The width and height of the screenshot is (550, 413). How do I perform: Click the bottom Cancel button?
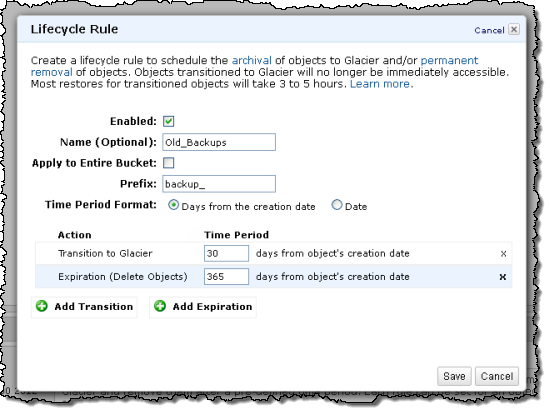pyautogui.click(x=497, y=376)
